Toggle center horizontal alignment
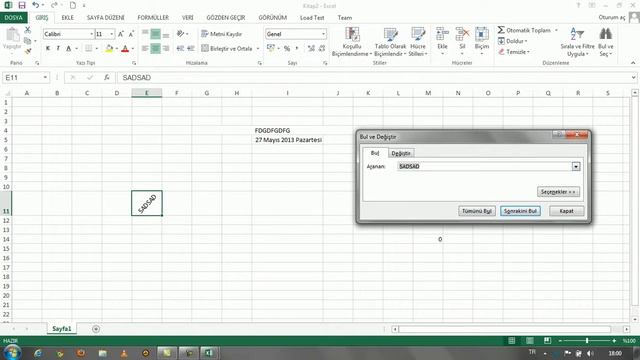 156,49
